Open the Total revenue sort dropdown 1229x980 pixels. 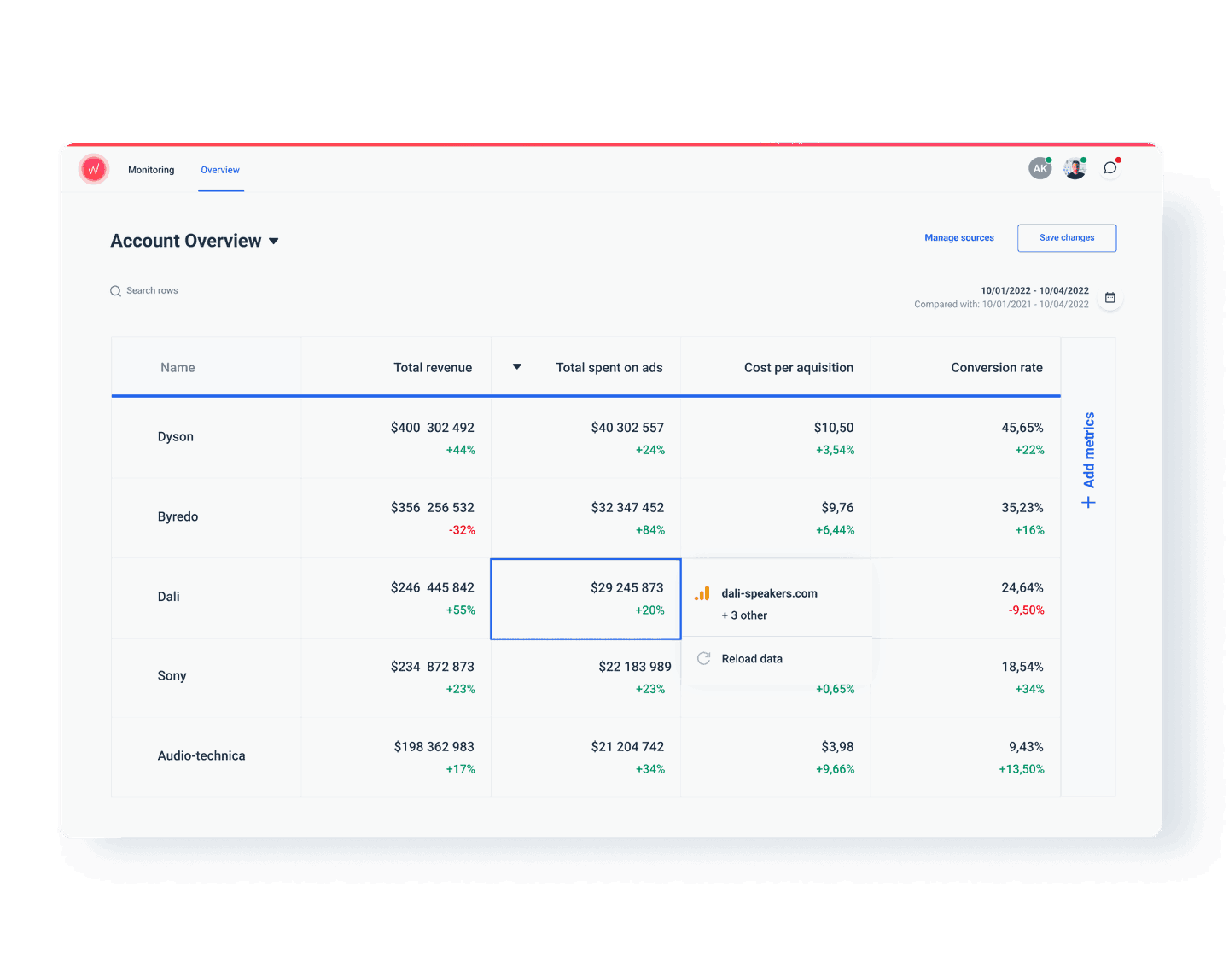(x=516, y=366)
